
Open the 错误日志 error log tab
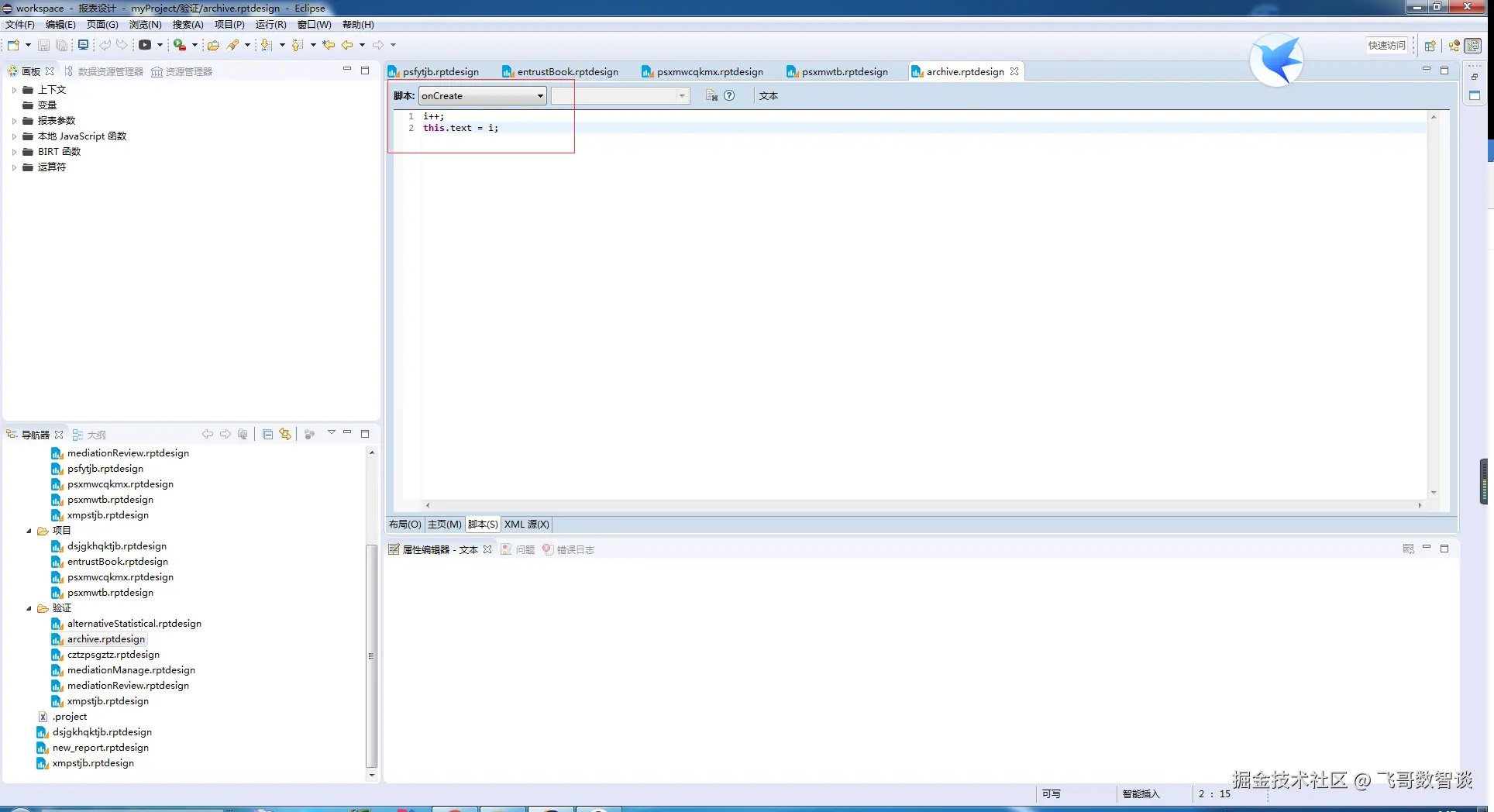pyautogui.click(x=569, y=549)
